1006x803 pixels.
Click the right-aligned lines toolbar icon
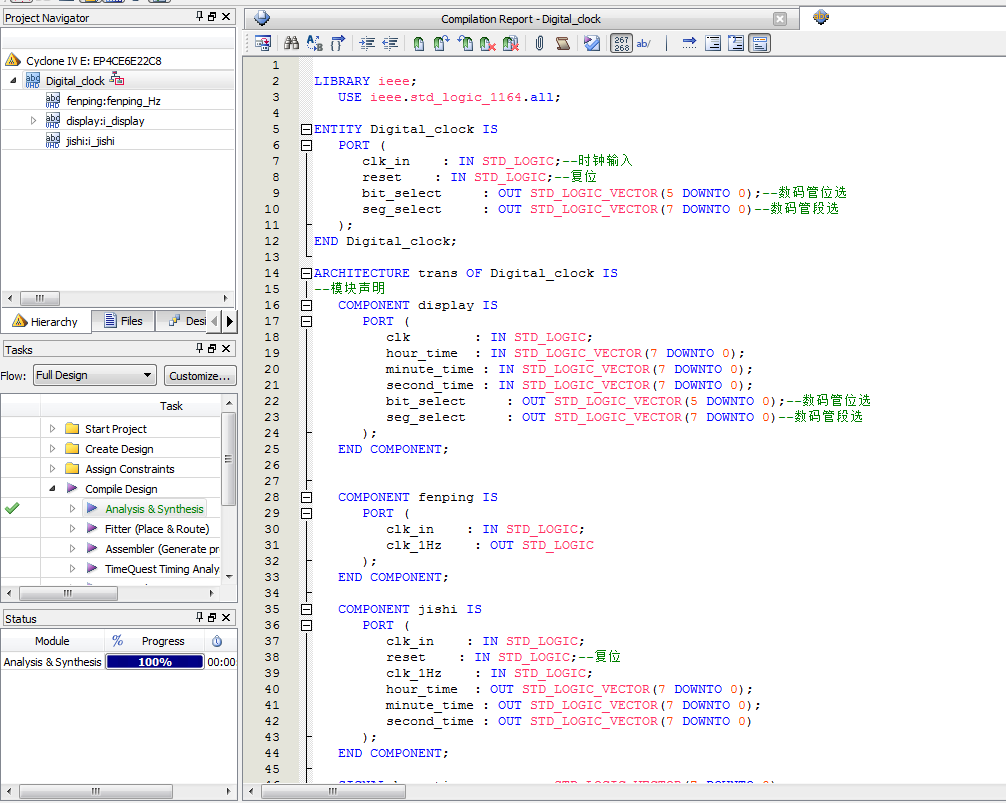tap(713, 43)
